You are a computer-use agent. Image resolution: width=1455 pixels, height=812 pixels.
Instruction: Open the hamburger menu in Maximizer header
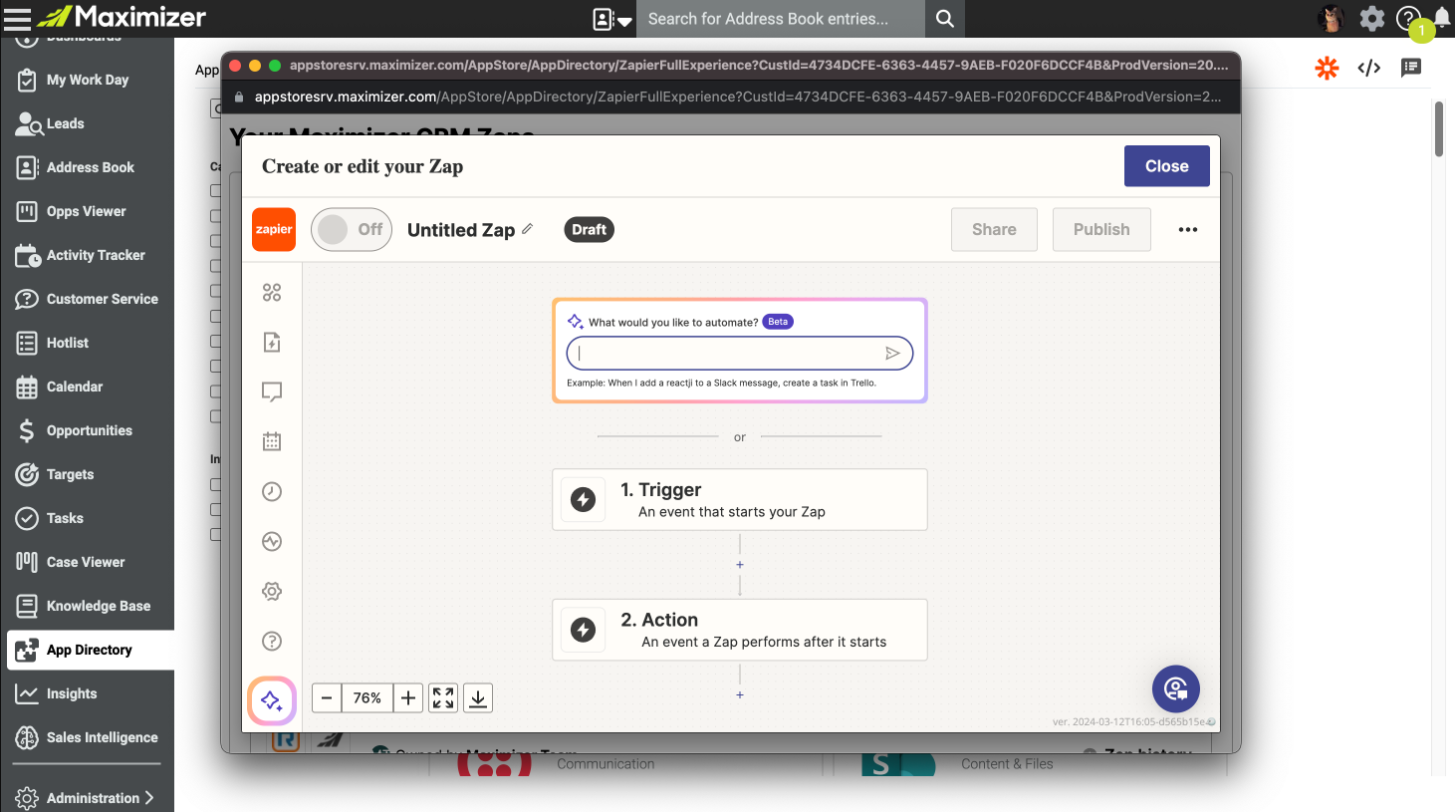point(18,17)
